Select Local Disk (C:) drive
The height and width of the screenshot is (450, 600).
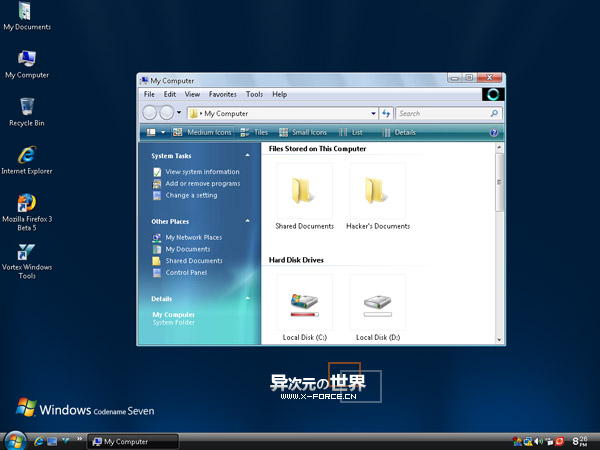pos(305,308)
